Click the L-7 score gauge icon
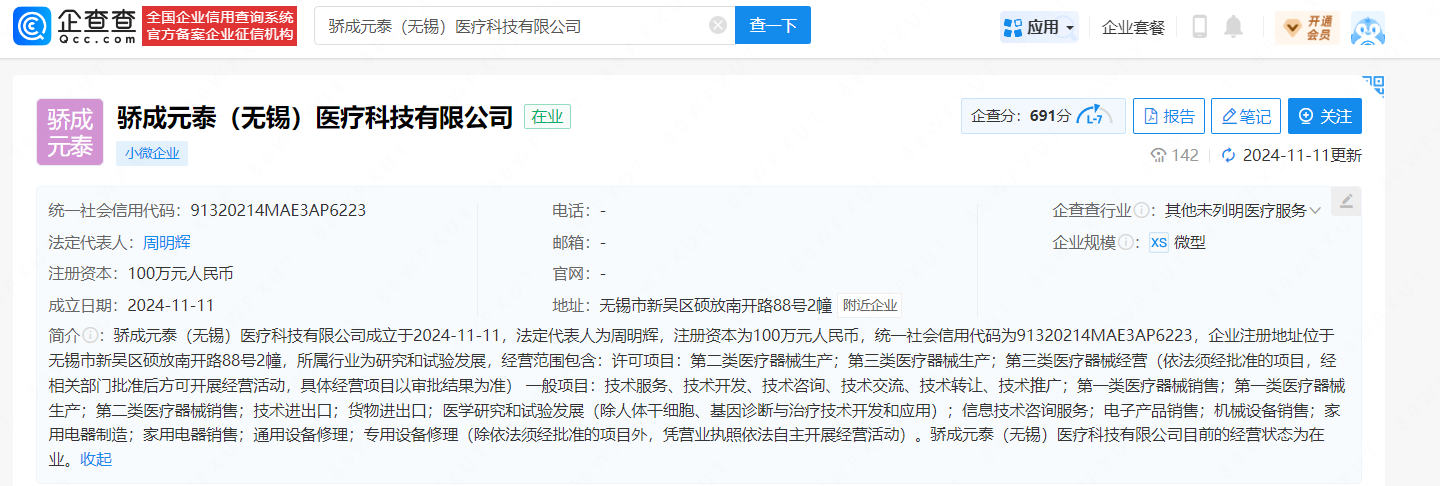This screenshot has height=486, width=1440. [1095, 116]
